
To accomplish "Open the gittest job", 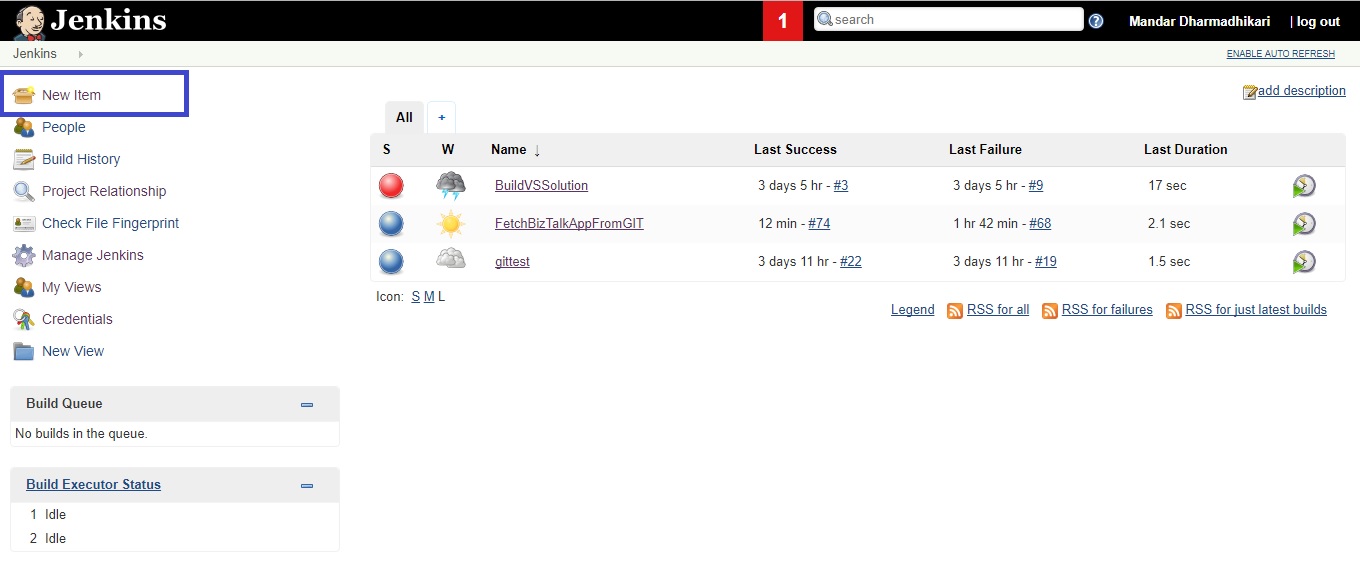I will (512, 261).
